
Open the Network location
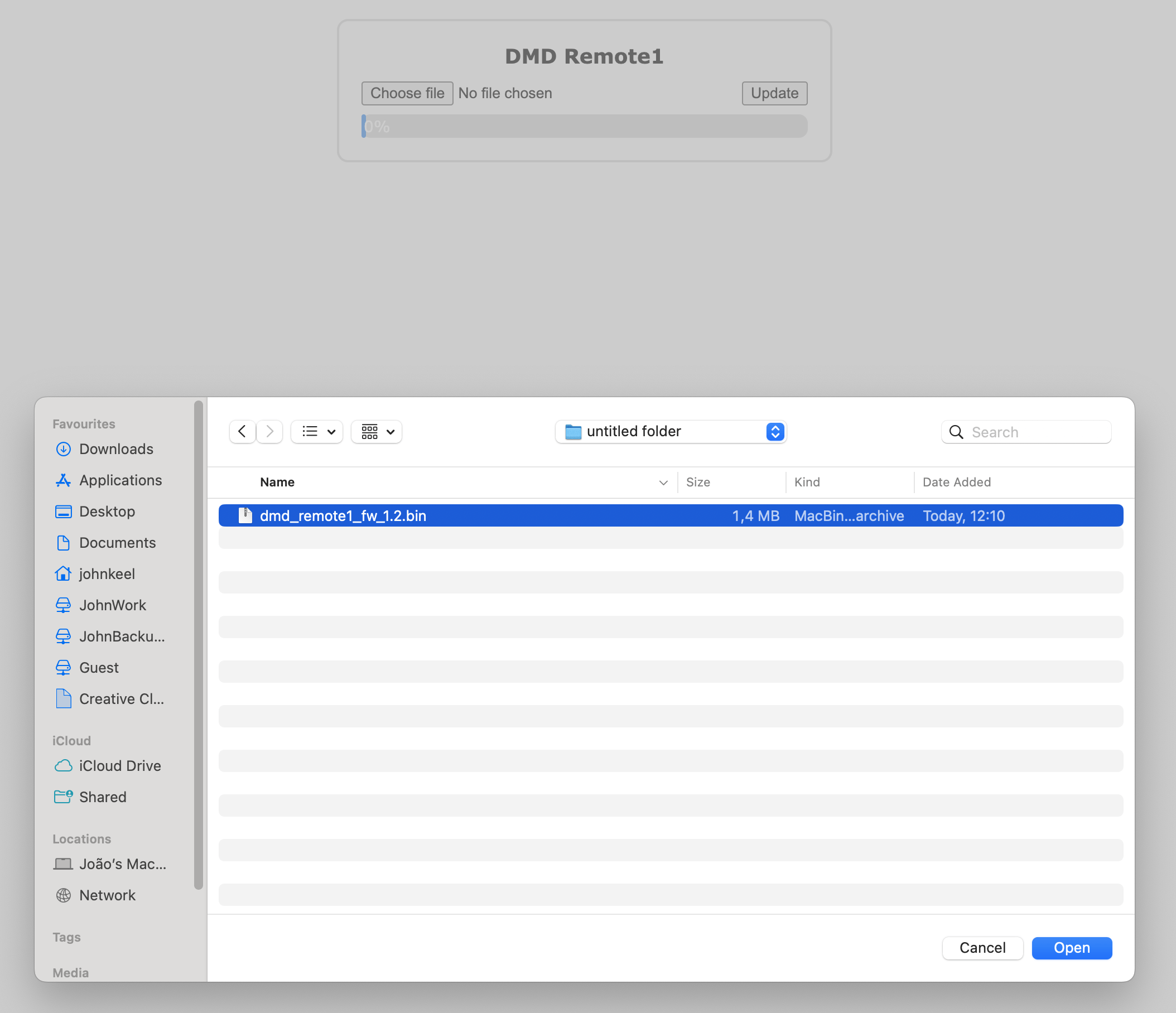pos(107,895)
